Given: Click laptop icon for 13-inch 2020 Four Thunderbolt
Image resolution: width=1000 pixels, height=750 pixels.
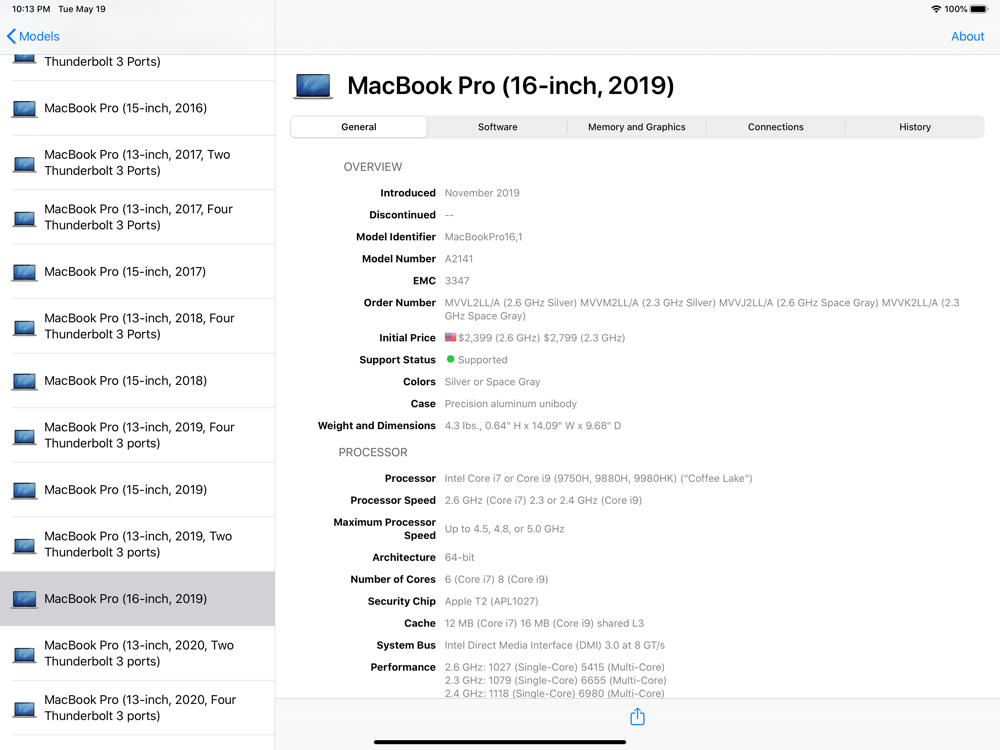Looking at the screenshot, I should [25, 709].
